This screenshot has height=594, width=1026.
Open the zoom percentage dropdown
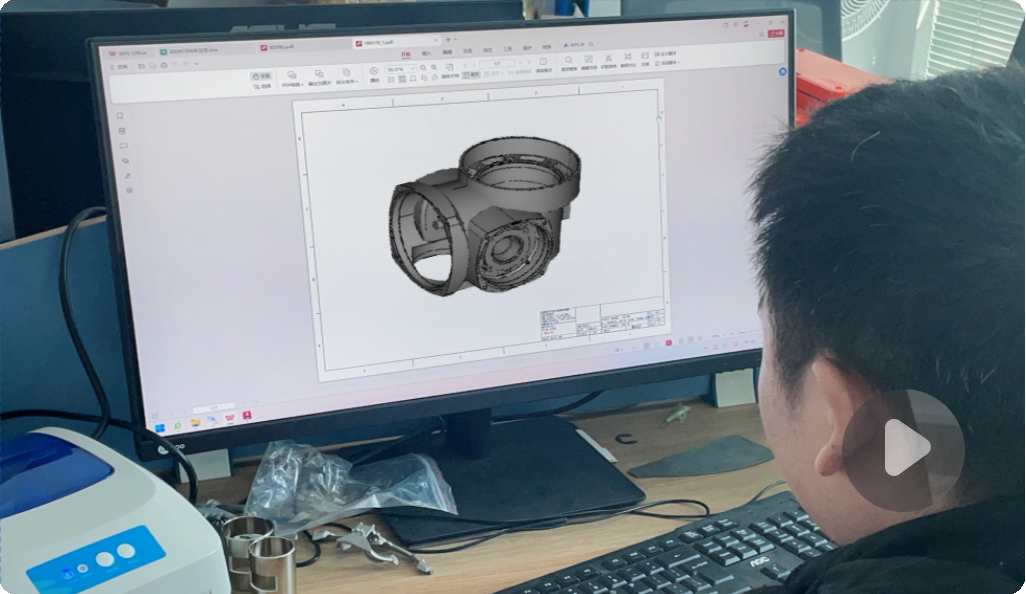400,69
